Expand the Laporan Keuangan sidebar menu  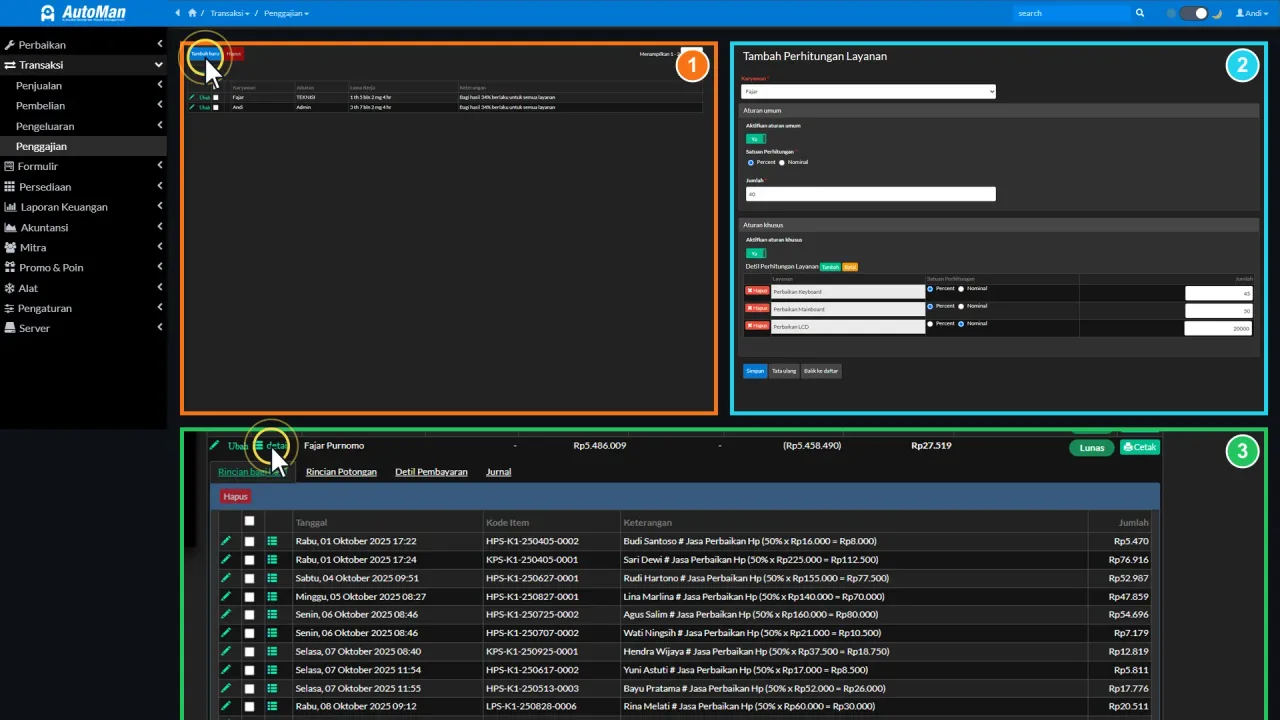pos(83,207)
